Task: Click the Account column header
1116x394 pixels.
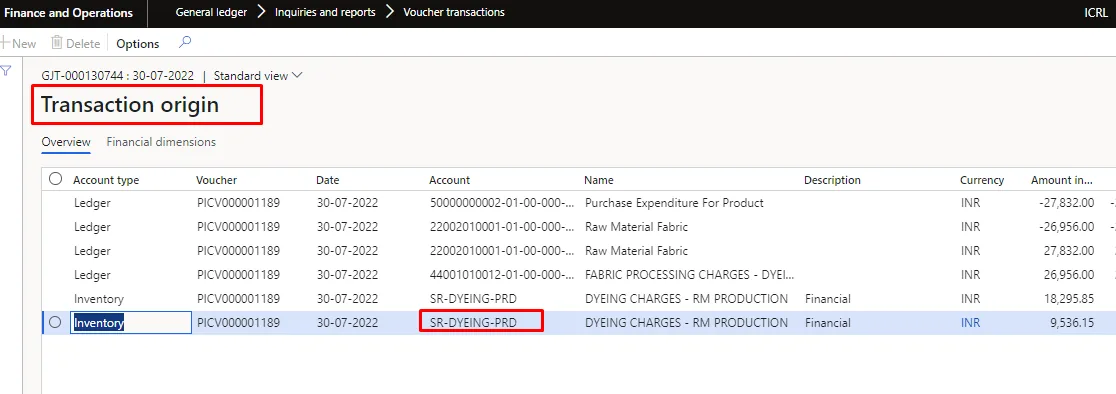Action: point(449,180)
